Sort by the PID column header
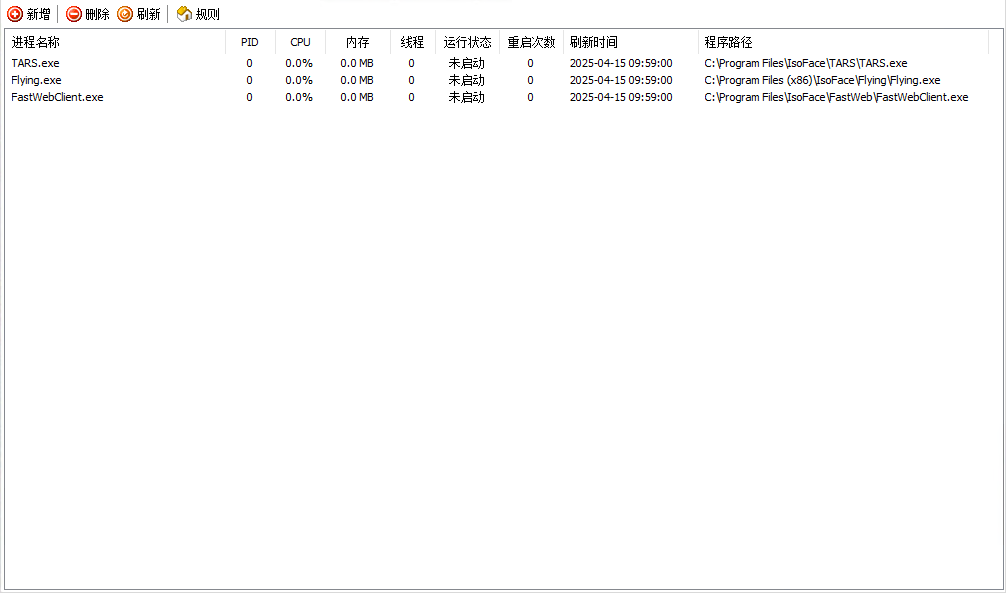Image resolution: width=1006 pixels, height=593 pixels. pyautogui.click(x=250, y=43)
